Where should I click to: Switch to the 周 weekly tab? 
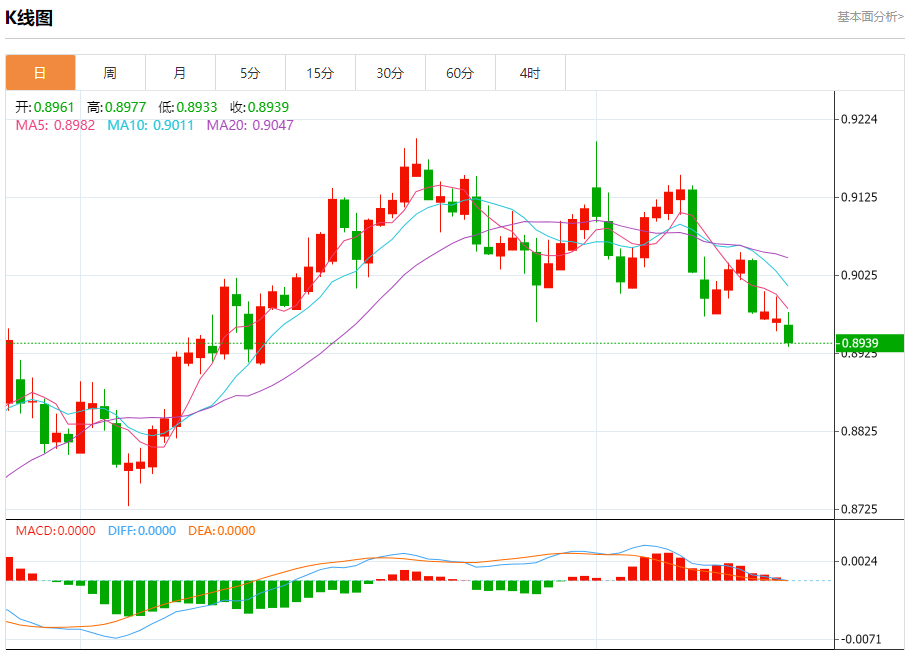110,73
